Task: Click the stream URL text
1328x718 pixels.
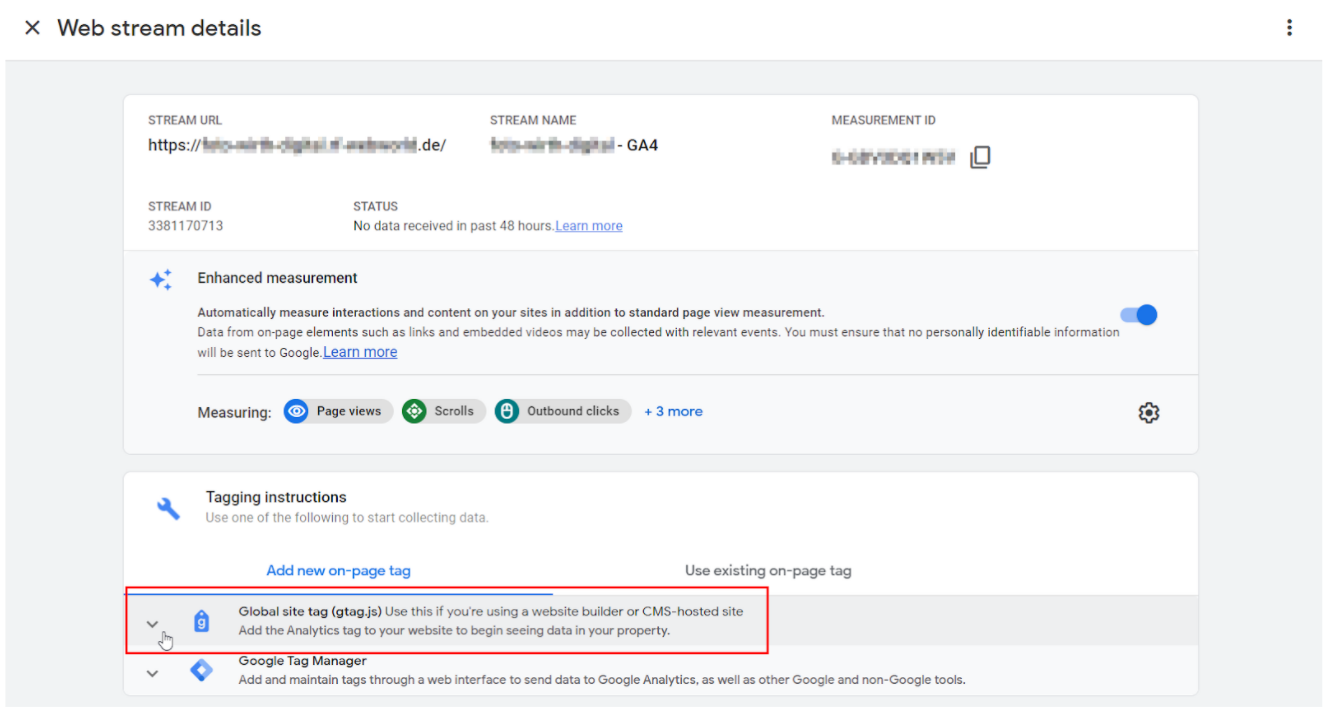Action: pos(297,145)
